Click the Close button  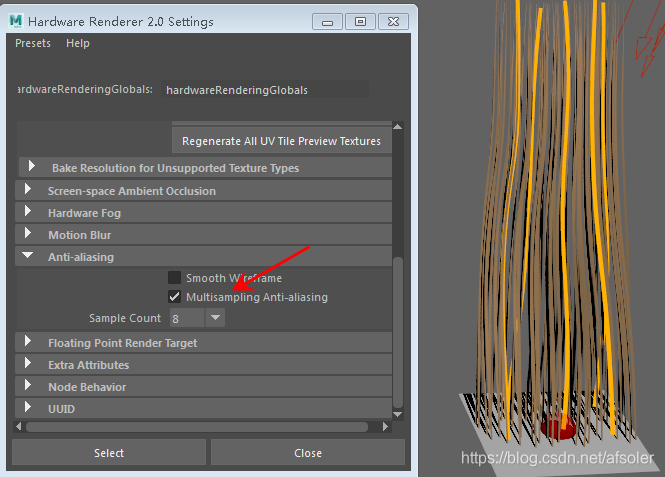pyautogui.click(x=308, y=453)
